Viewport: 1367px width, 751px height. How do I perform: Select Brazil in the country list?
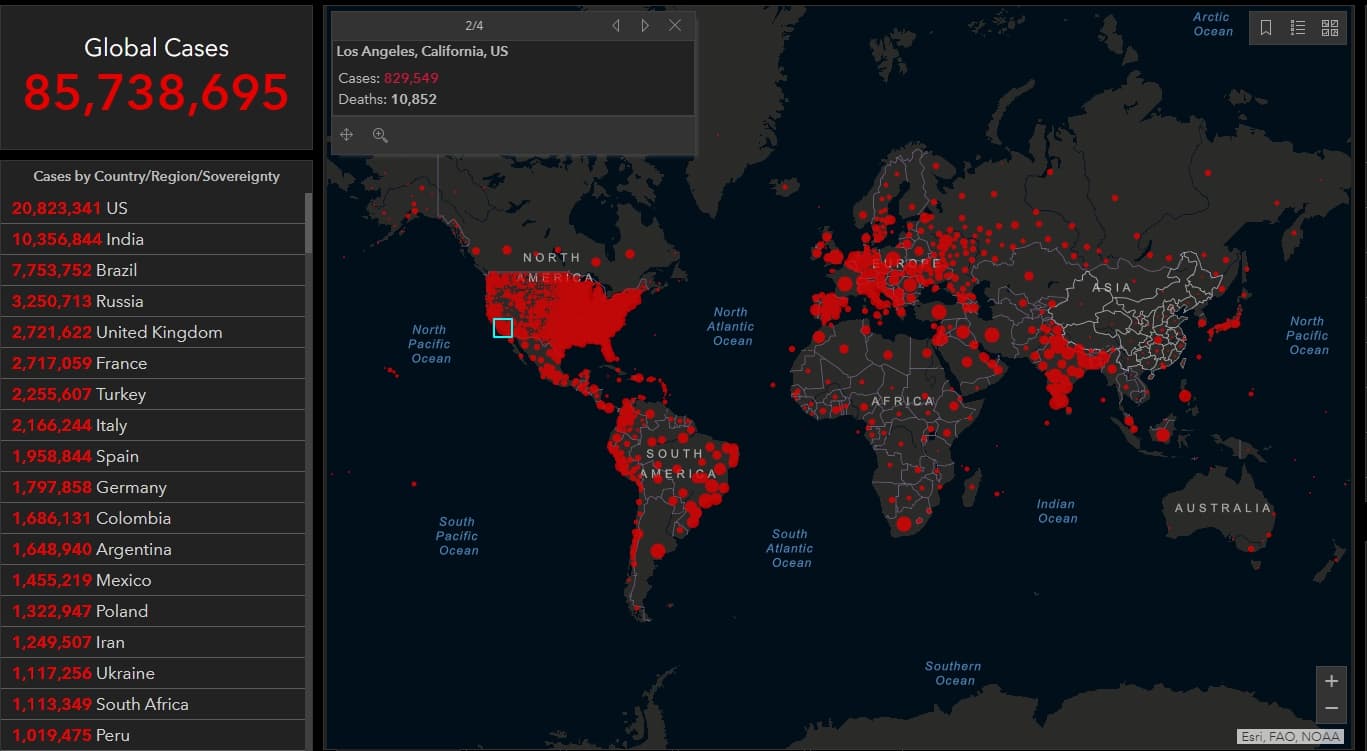(154, 270)
